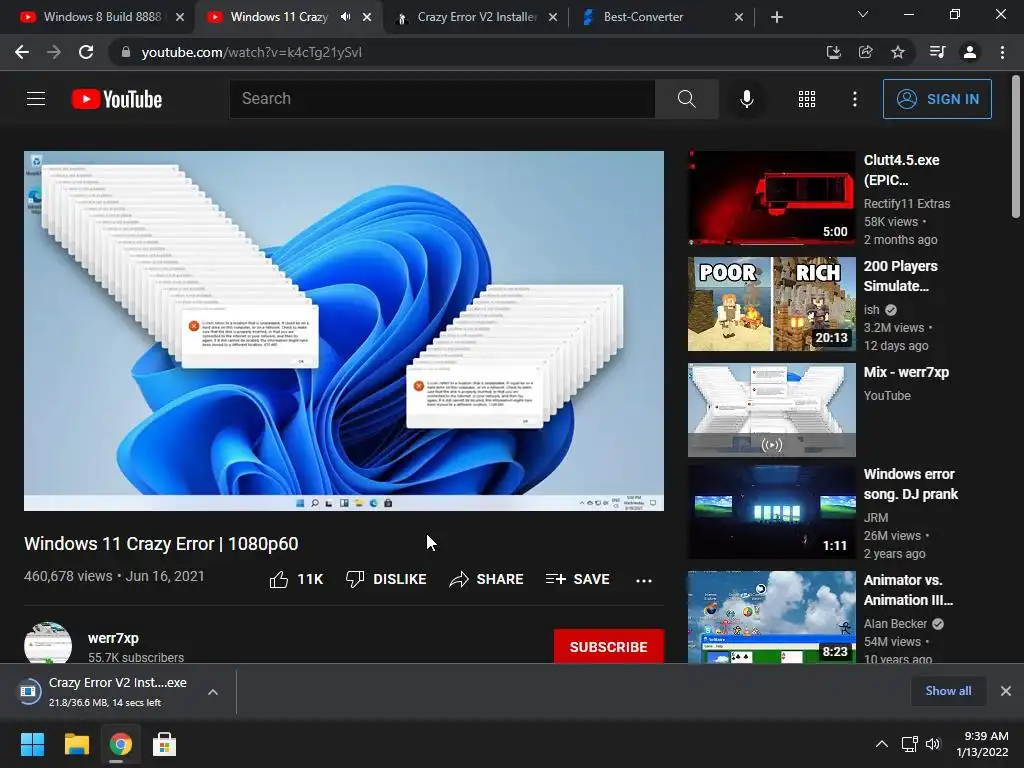Click the video player
1024x768 pixels.
point(344,331)
